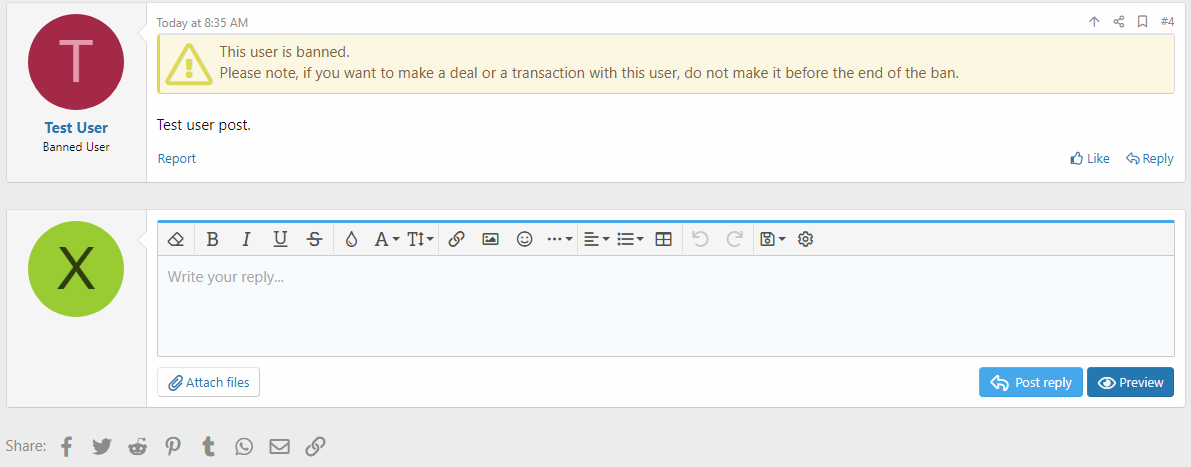The width and height of the screenshot is (1191, 467).
Task: Expand the text alignment dropdown
Action: (596, 239)
